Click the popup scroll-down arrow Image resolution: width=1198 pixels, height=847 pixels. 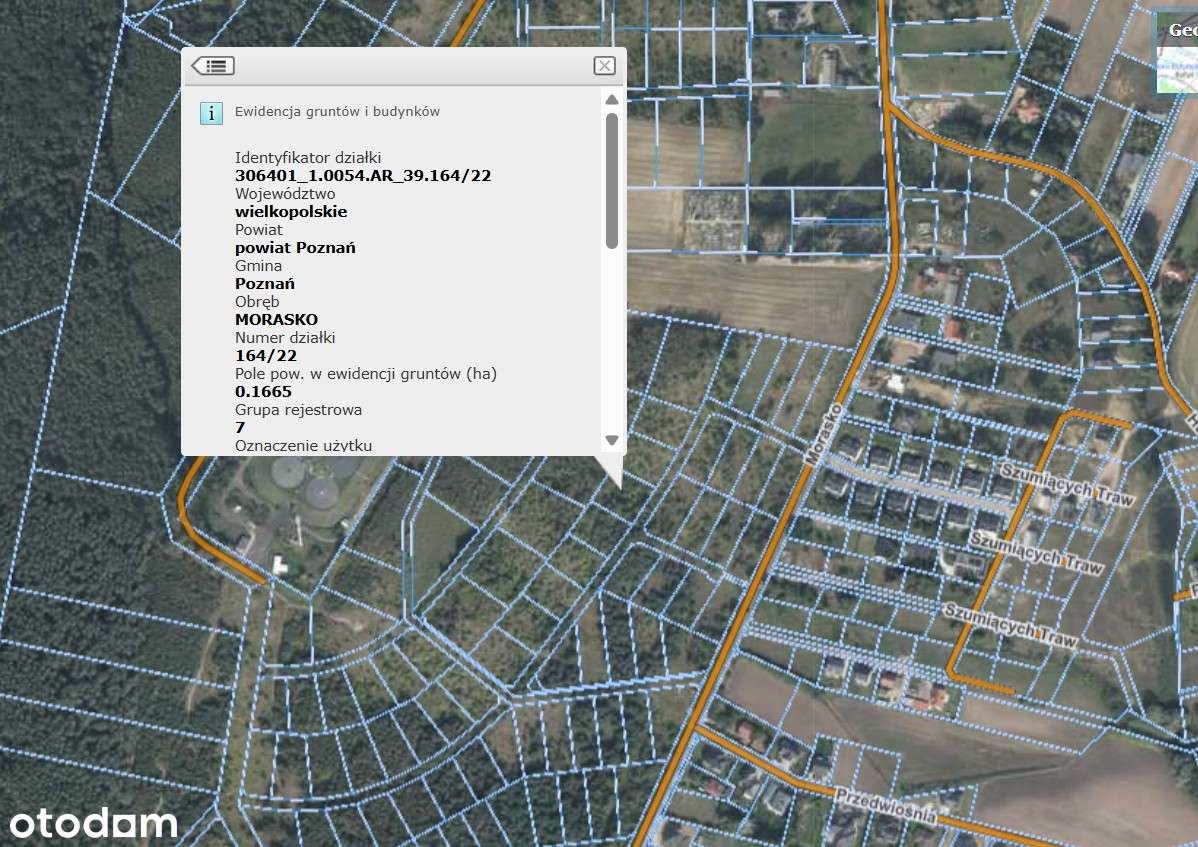click(612, 440)
